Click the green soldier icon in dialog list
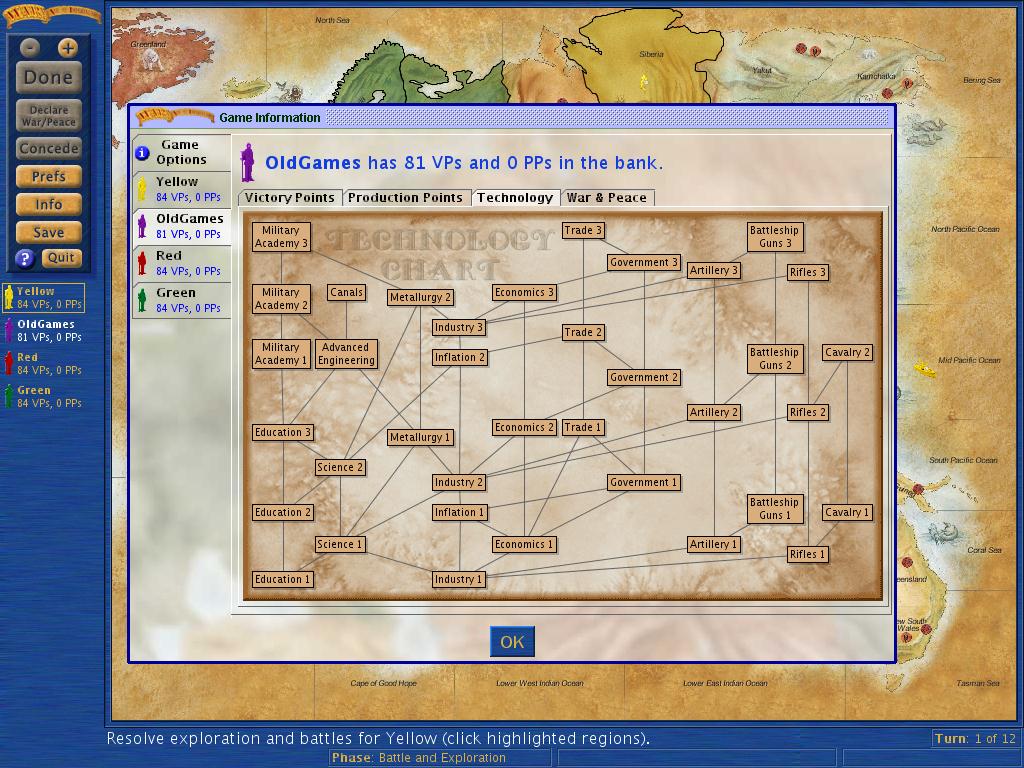Image resolution: width=1024 pixels, height=768 pixels. click(x=142, y=300)
